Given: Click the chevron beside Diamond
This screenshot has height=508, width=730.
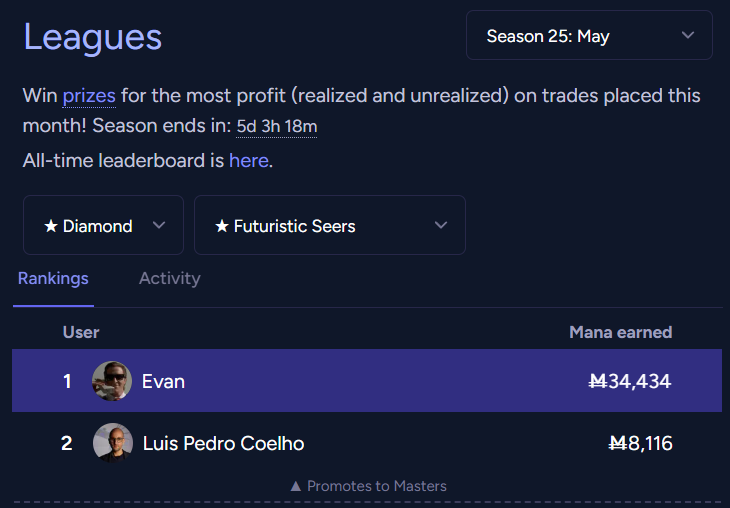Looking at the screenshot, I should (159, 225).
